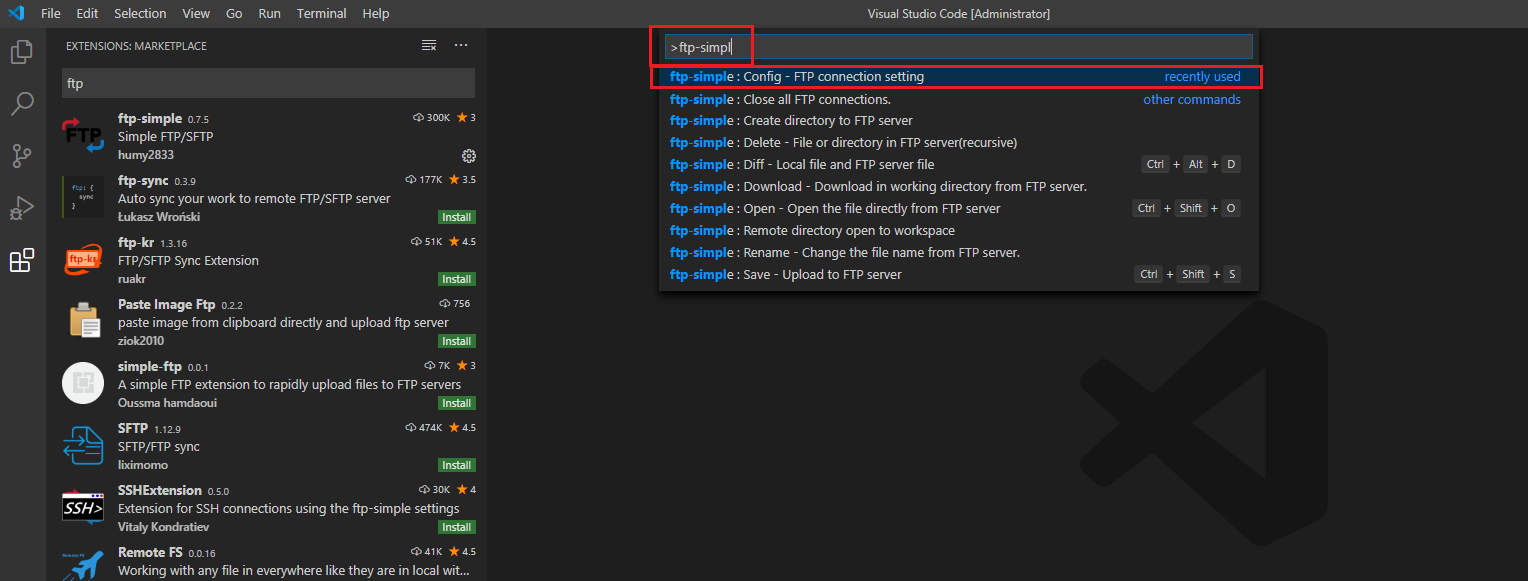The width and height of the screenshot is (1528, 581).
Task: Click the ftp-kr extension icon
Action: 83,259
